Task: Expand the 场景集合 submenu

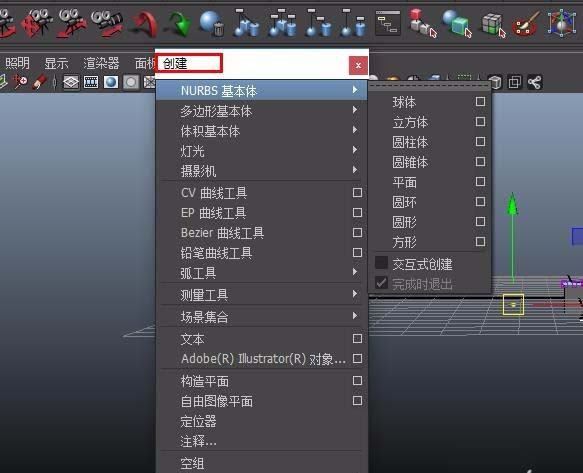Action: click(x=261, y=316)
